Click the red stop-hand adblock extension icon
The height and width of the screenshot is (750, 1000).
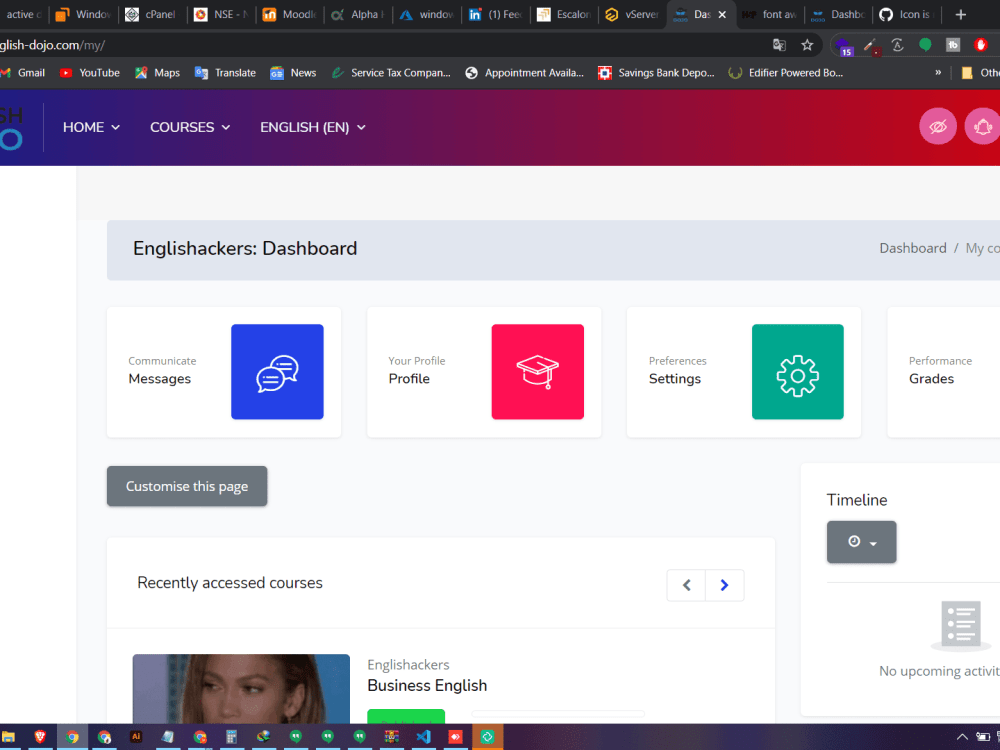click(x=981, y=45)
